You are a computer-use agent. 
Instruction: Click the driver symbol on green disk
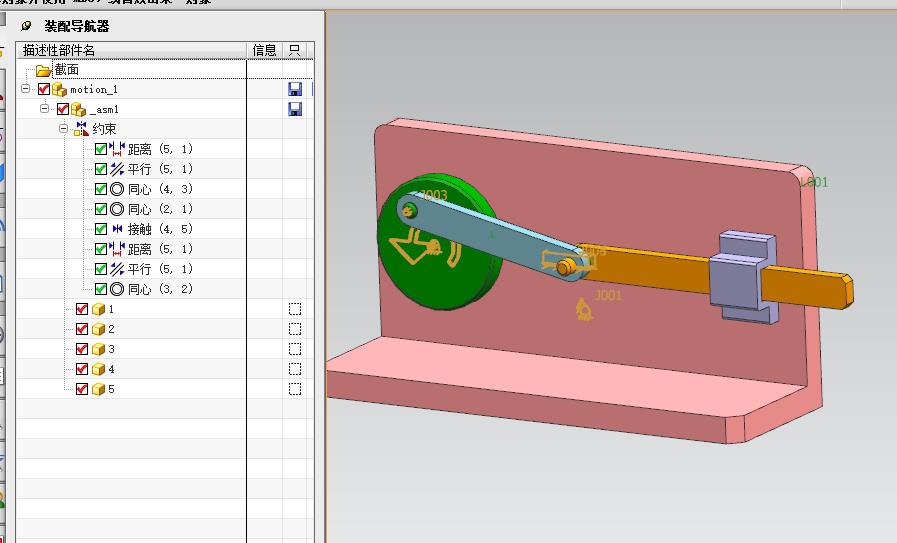pos(423,247)
